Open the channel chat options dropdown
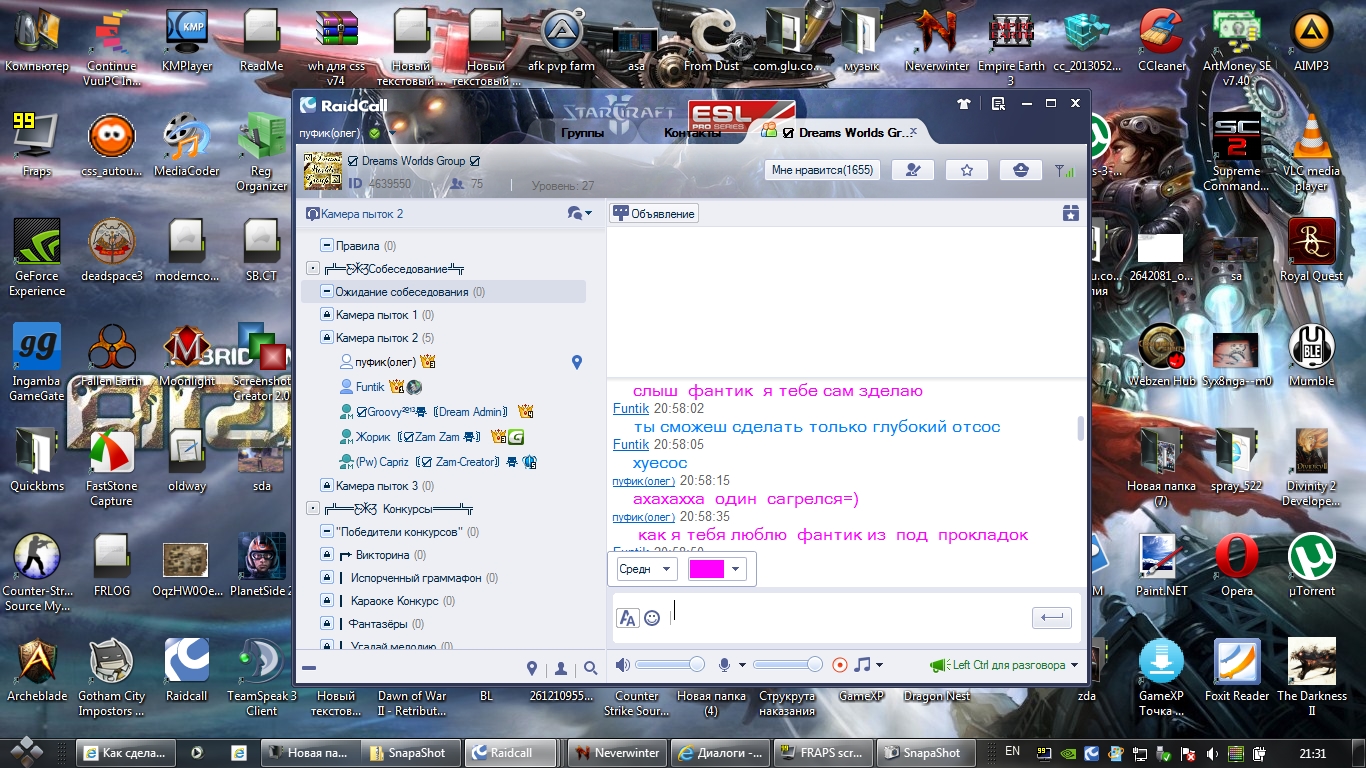The width and height of the screenshot is (1366, 768). coord(580,213)
